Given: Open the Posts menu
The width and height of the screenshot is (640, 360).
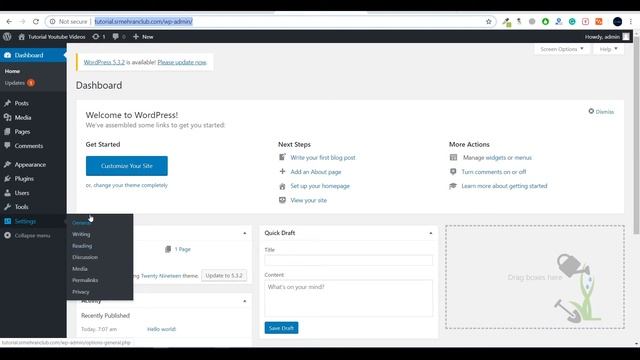Looking at the screenshot, I should pos(22,103).
